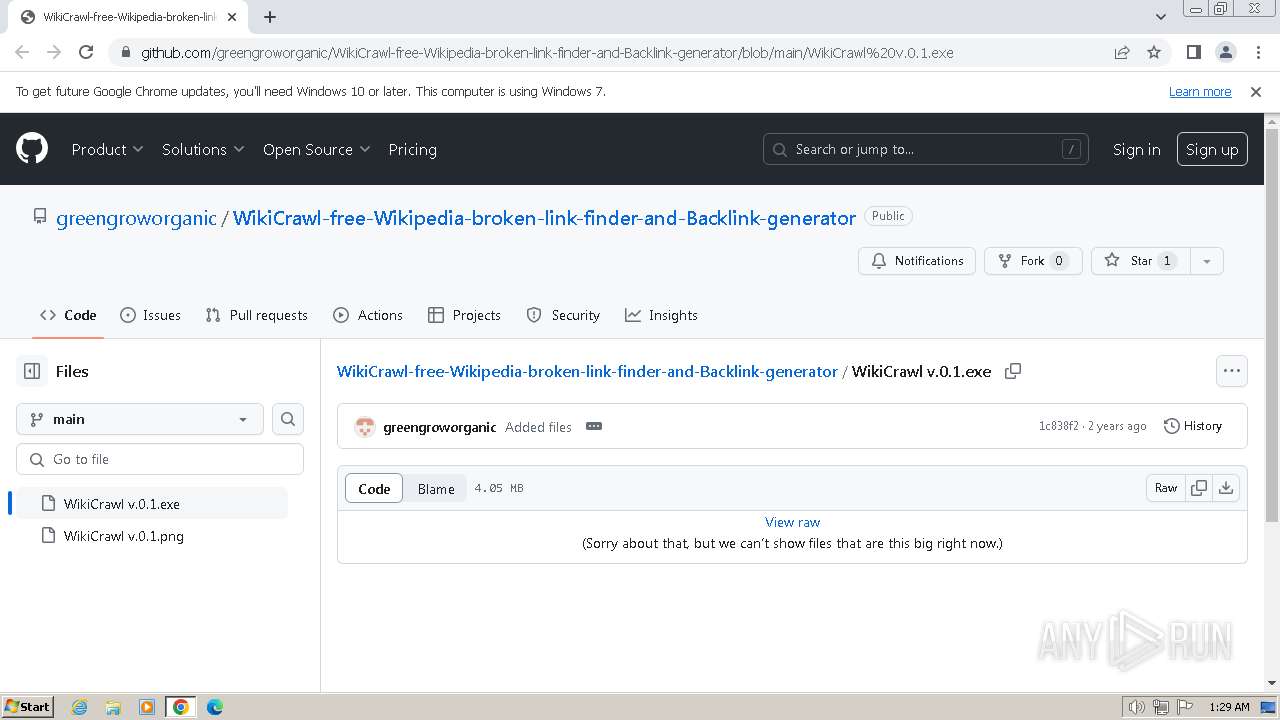The width and height of the screenshot is (1280, 720).
Task: Open the Security tab
Action: [563, 315]
